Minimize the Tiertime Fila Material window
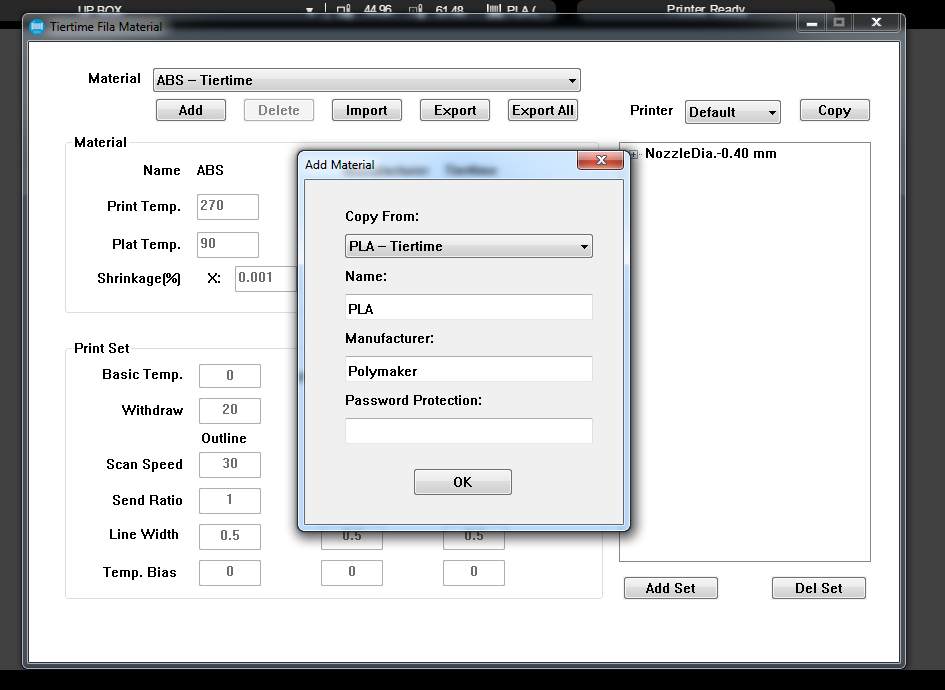 [812, 23]
